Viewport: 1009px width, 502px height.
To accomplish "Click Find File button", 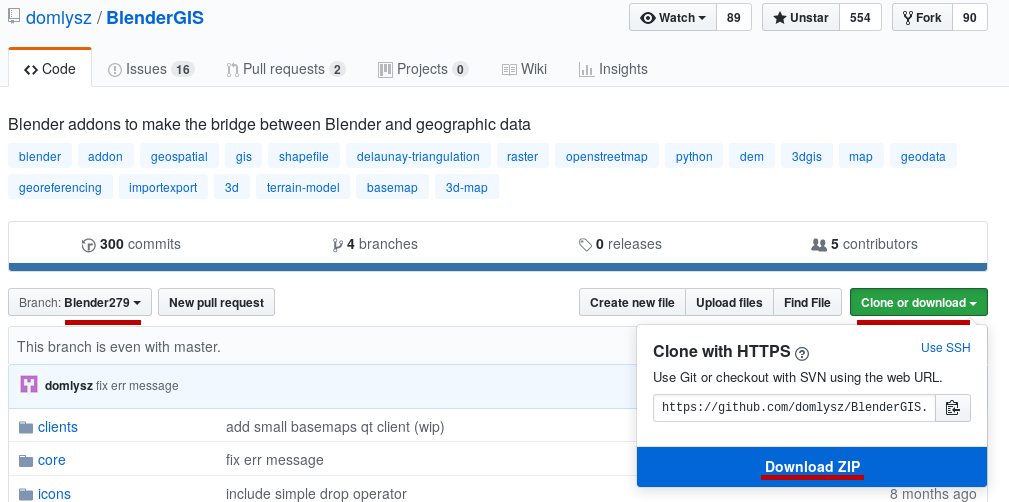I will (807, 302).
